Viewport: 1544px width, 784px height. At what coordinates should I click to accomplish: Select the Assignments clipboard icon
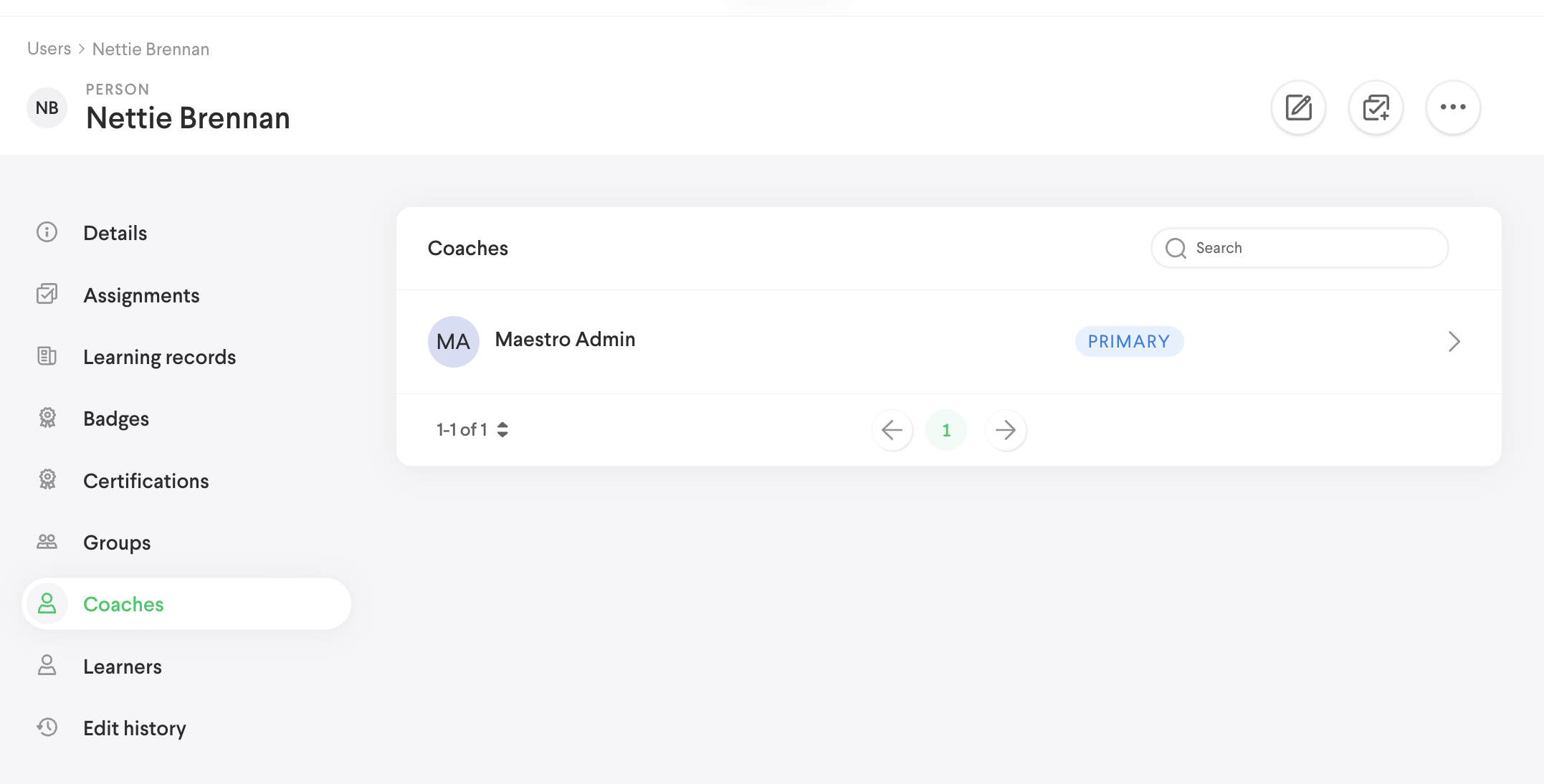(x=47, y=295)
